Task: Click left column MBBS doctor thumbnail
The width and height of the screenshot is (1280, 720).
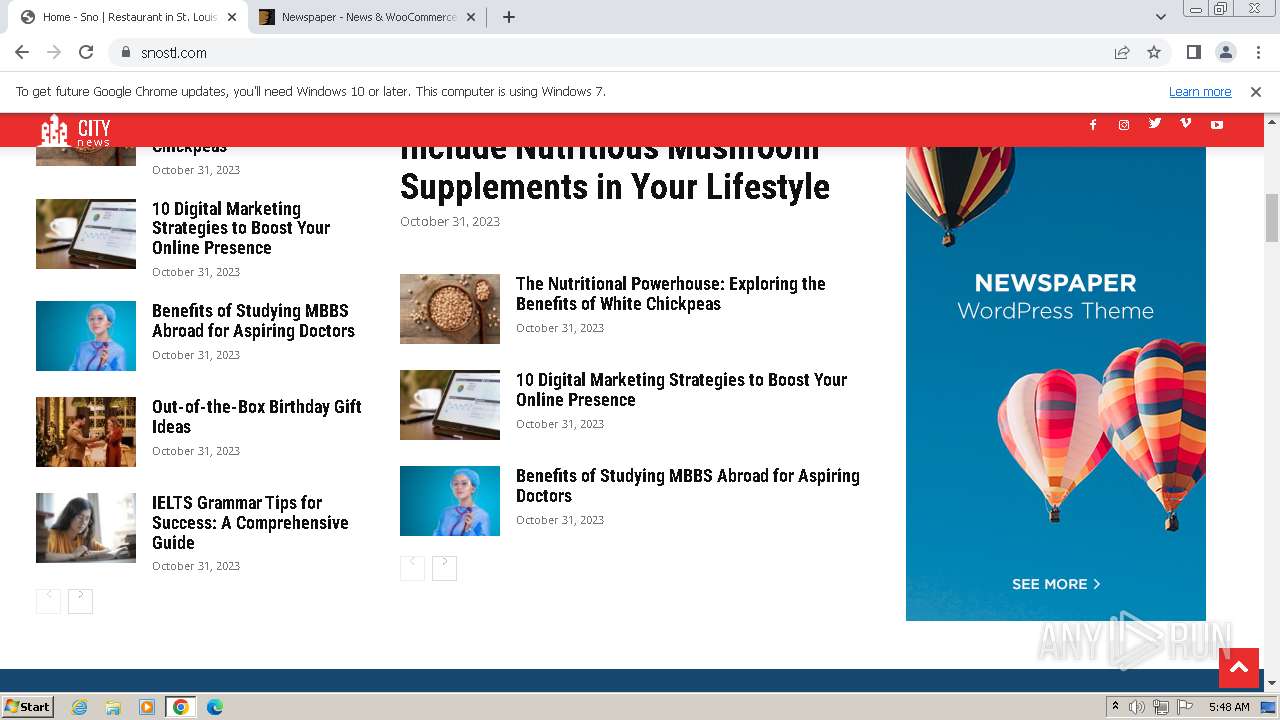Action: tap(86, 336)
